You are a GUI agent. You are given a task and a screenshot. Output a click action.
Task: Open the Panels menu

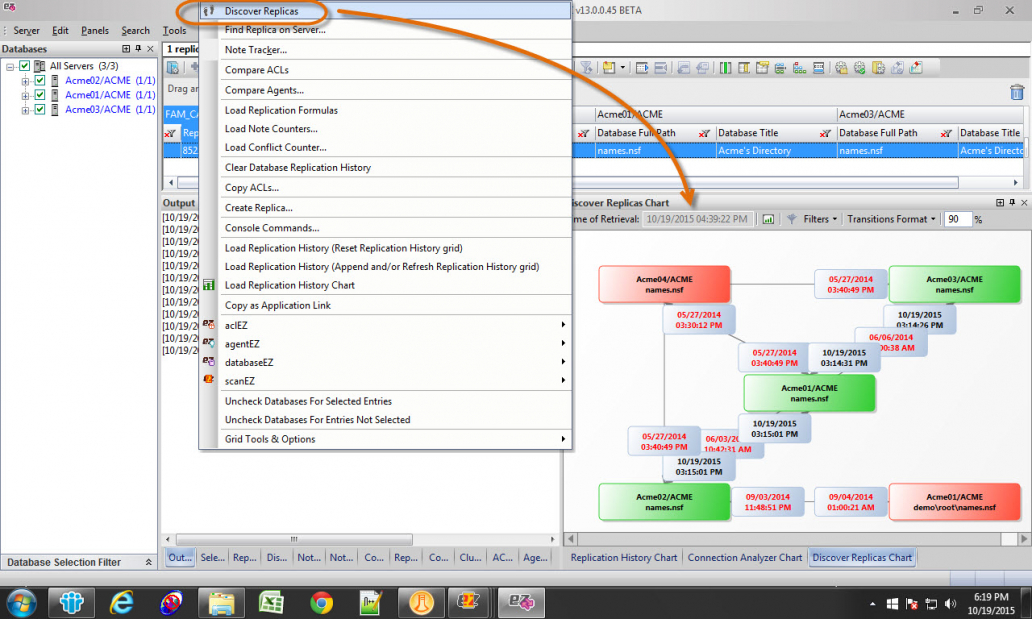(95, 30)
